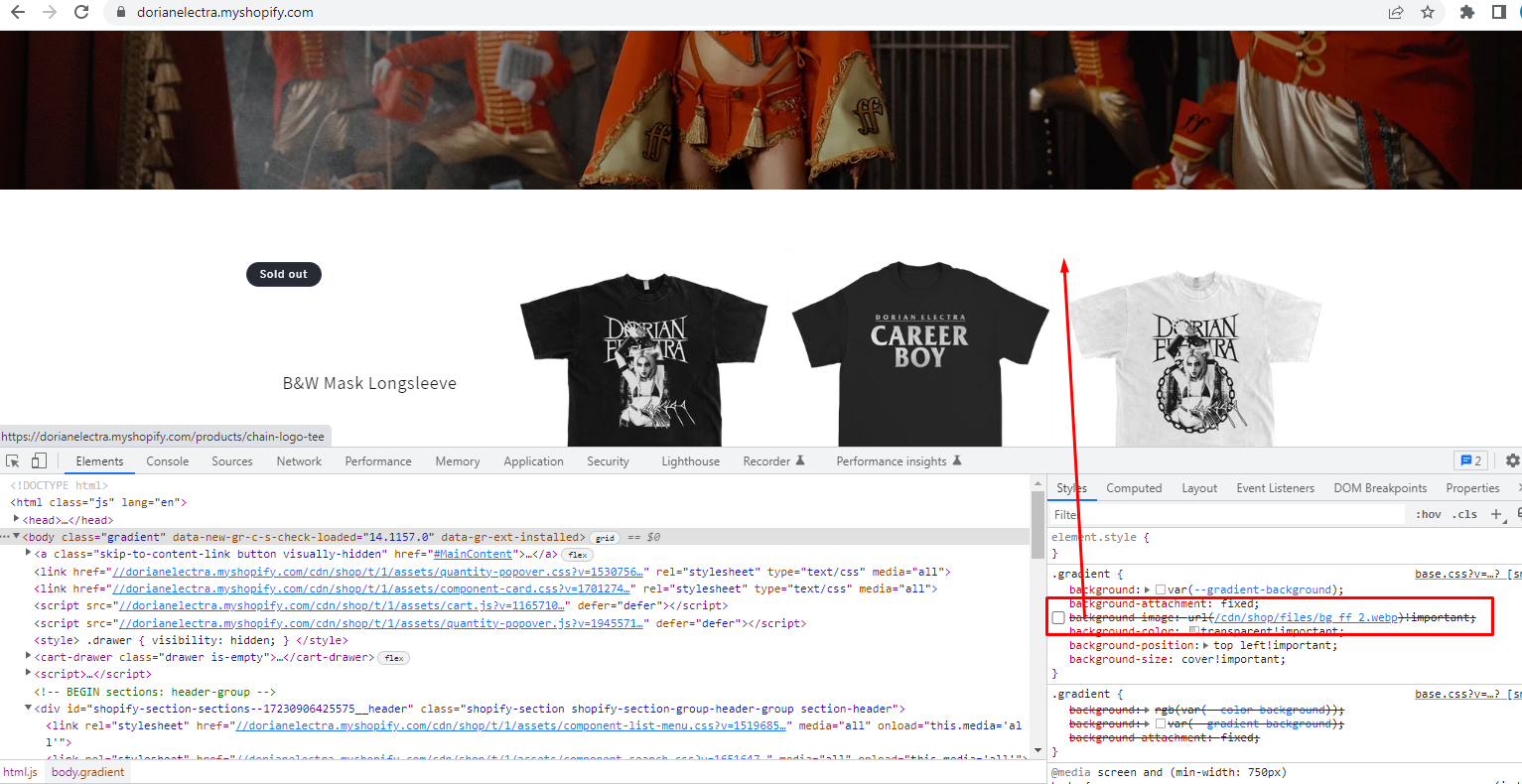The height and width of the screenshot is (784, 1522).
Task: Open DevTools settings gear
Action: point(1512,460)
